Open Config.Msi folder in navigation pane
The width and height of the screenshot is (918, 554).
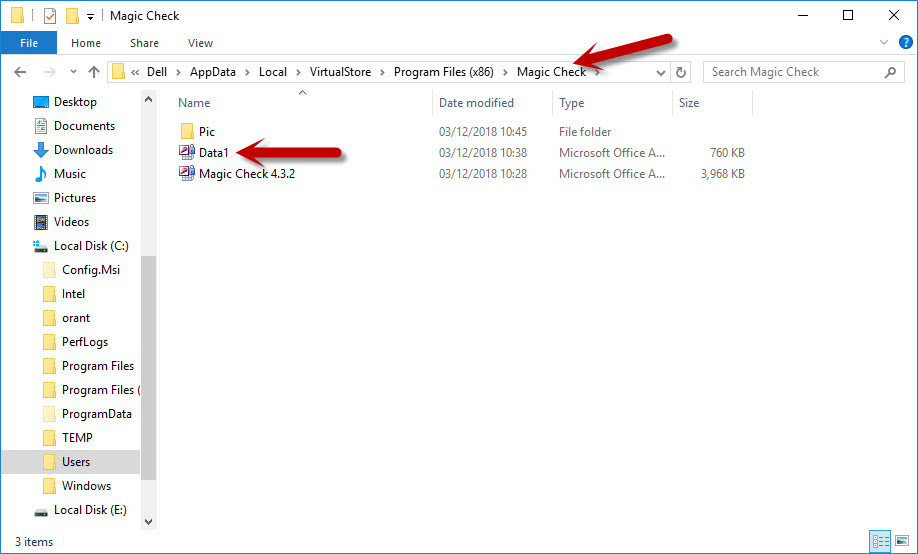pyautogui.click(x=91, y=270)
